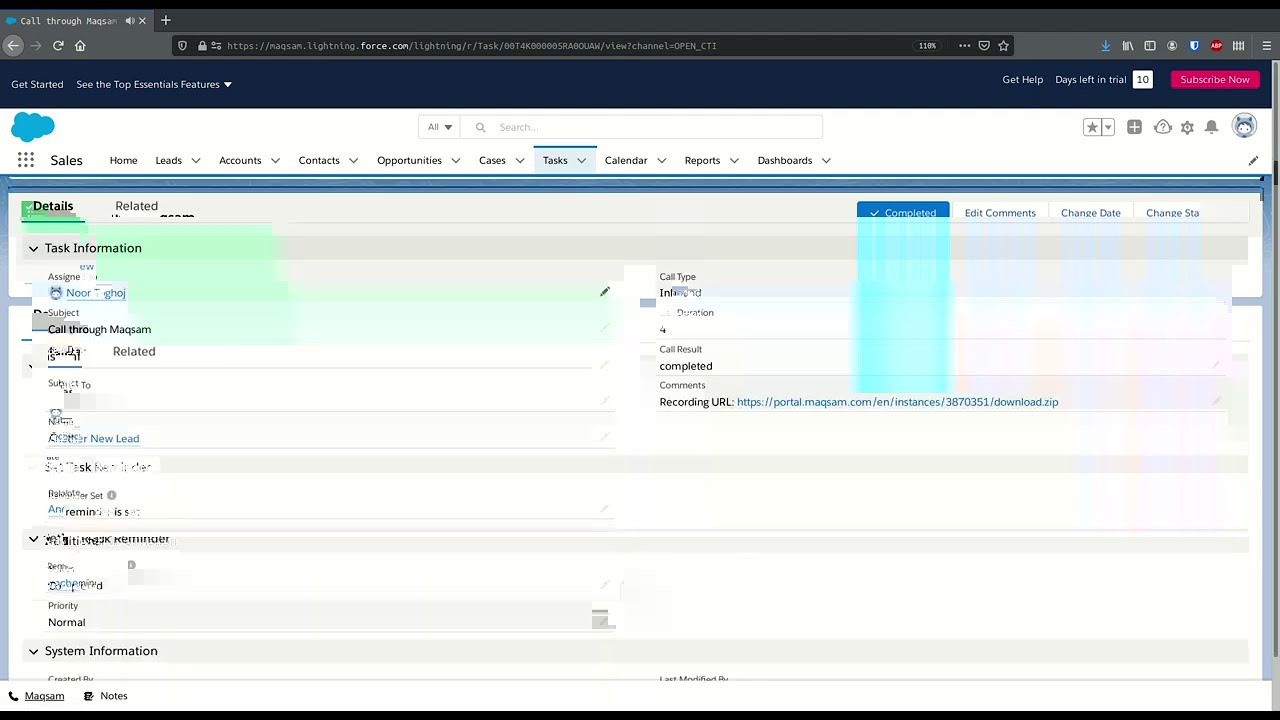
Task: Click Edit Comments button
Action: (1000, 213)
